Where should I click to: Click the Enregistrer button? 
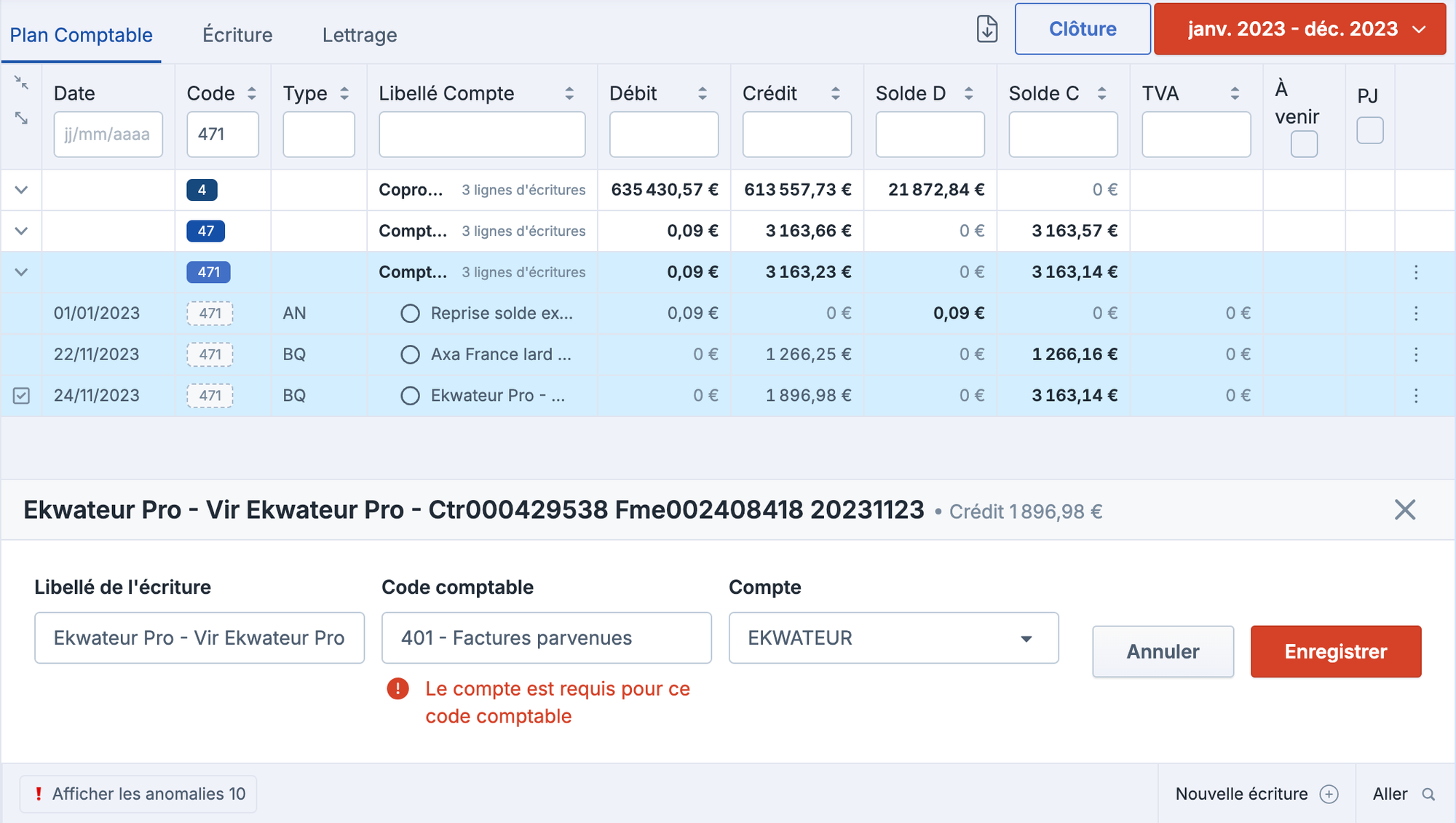1336,651
